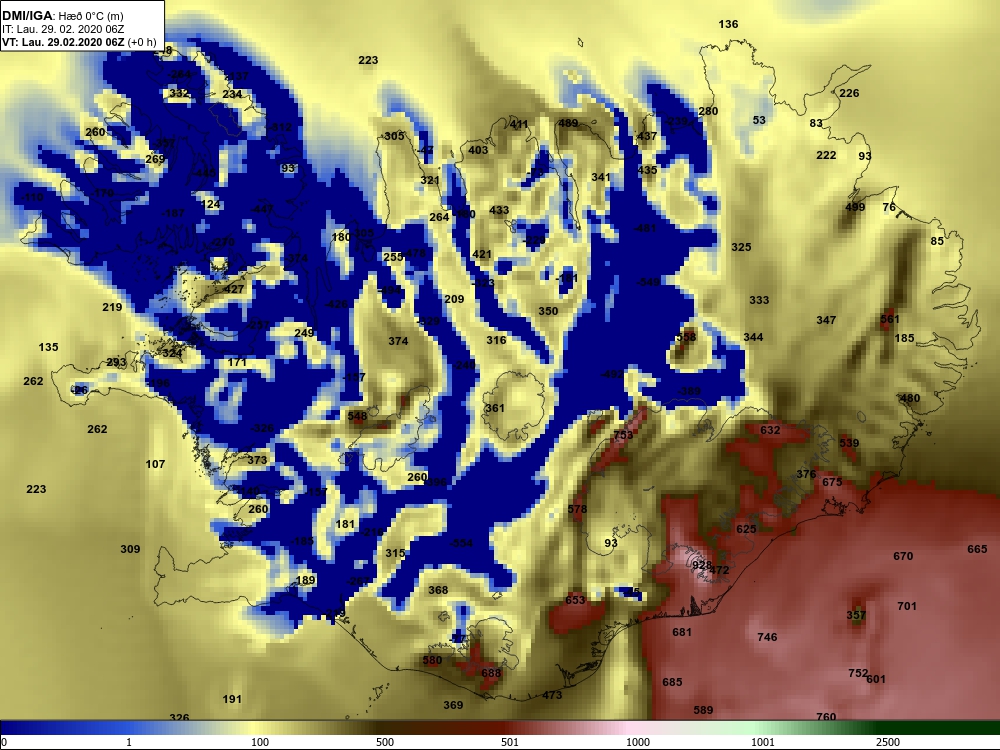This screenshot has height=750, width=1000.
Task: Click the map value 316
Action: (496, 340)
